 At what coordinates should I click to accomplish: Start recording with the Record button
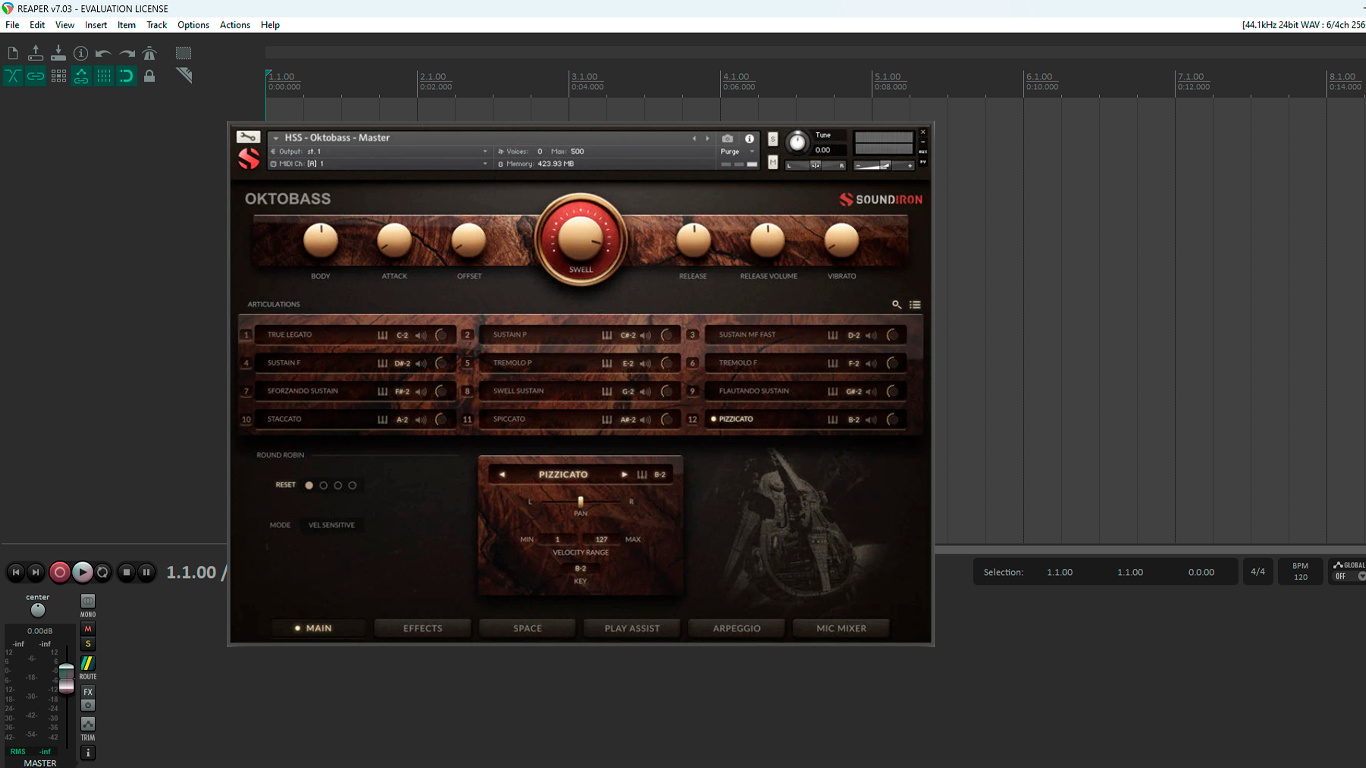60,572
